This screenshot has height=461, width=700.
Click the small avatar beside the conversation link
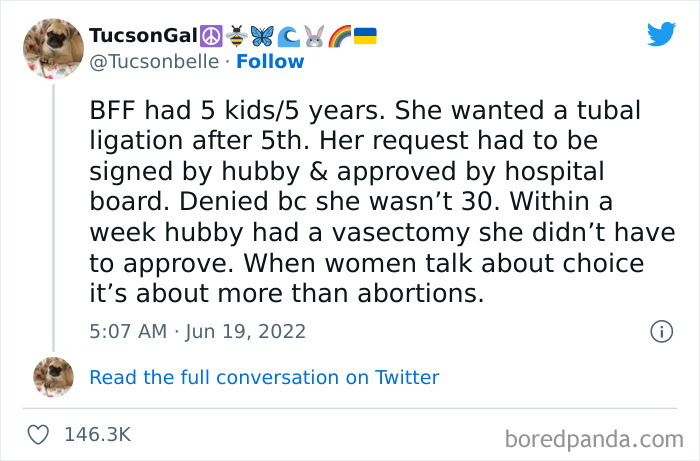(x=53, y=377)
